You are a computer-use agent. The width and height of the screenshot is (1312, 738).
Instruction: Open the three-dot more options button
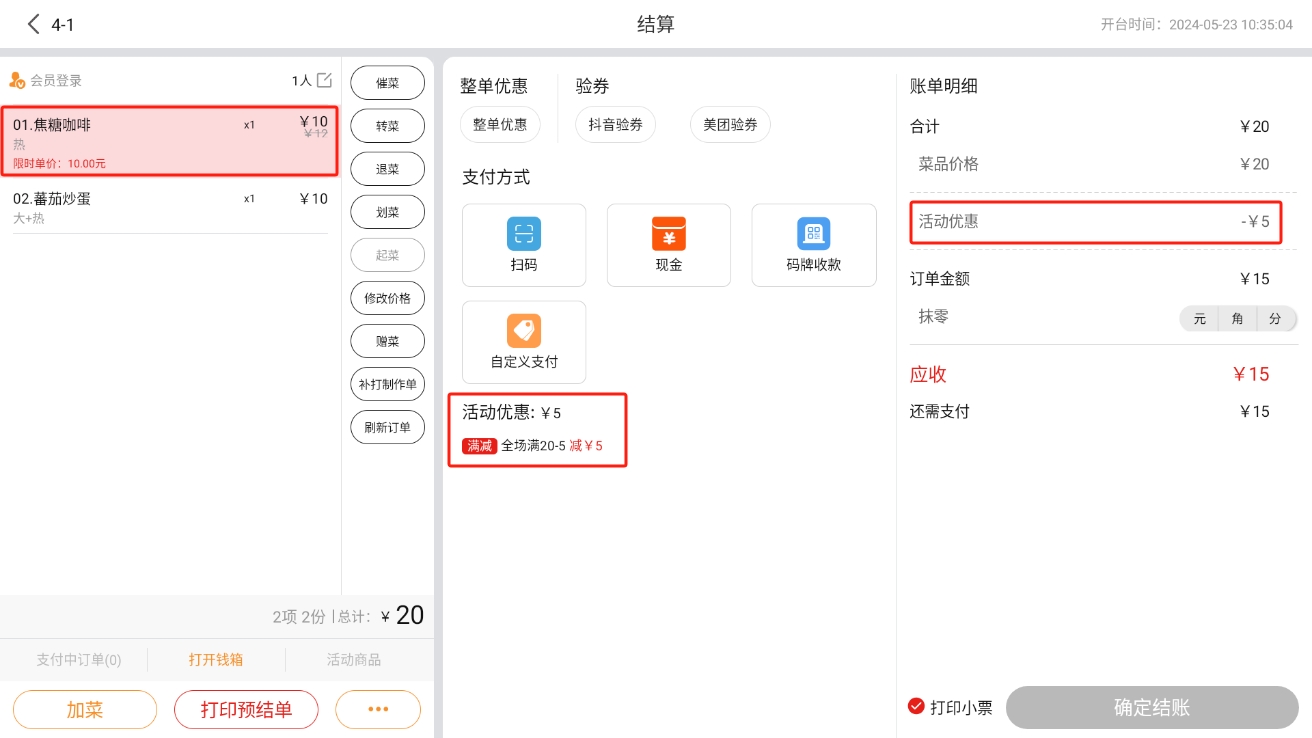(377, 709)
